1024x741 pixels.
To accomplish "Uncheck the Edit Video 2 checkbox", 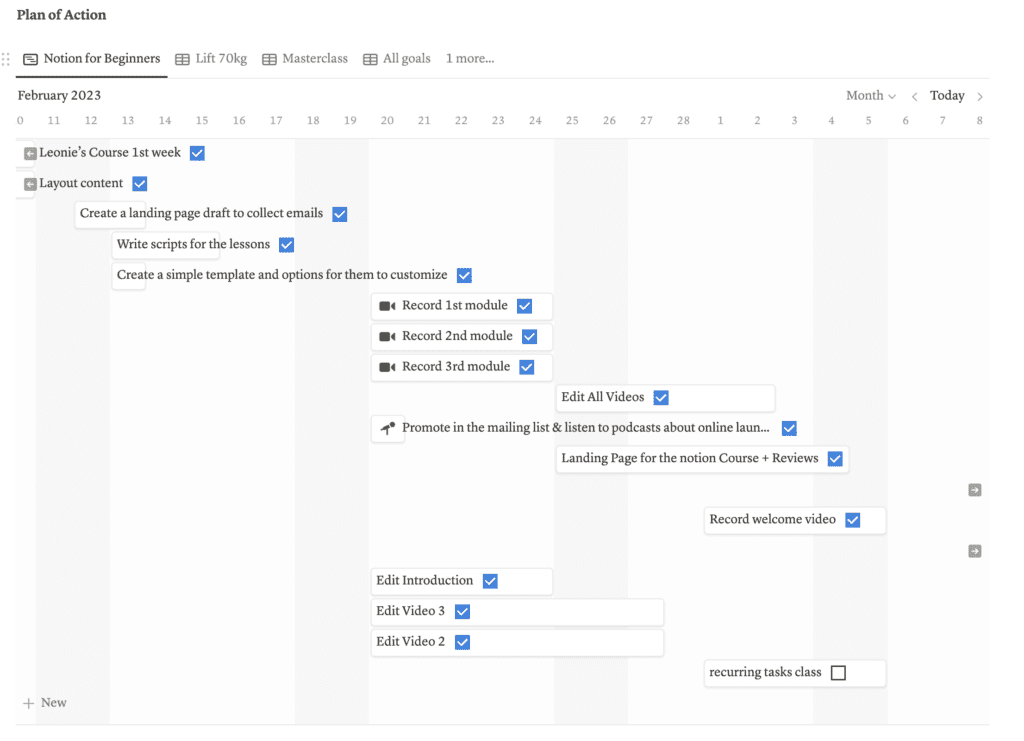I will coord(462,642).
